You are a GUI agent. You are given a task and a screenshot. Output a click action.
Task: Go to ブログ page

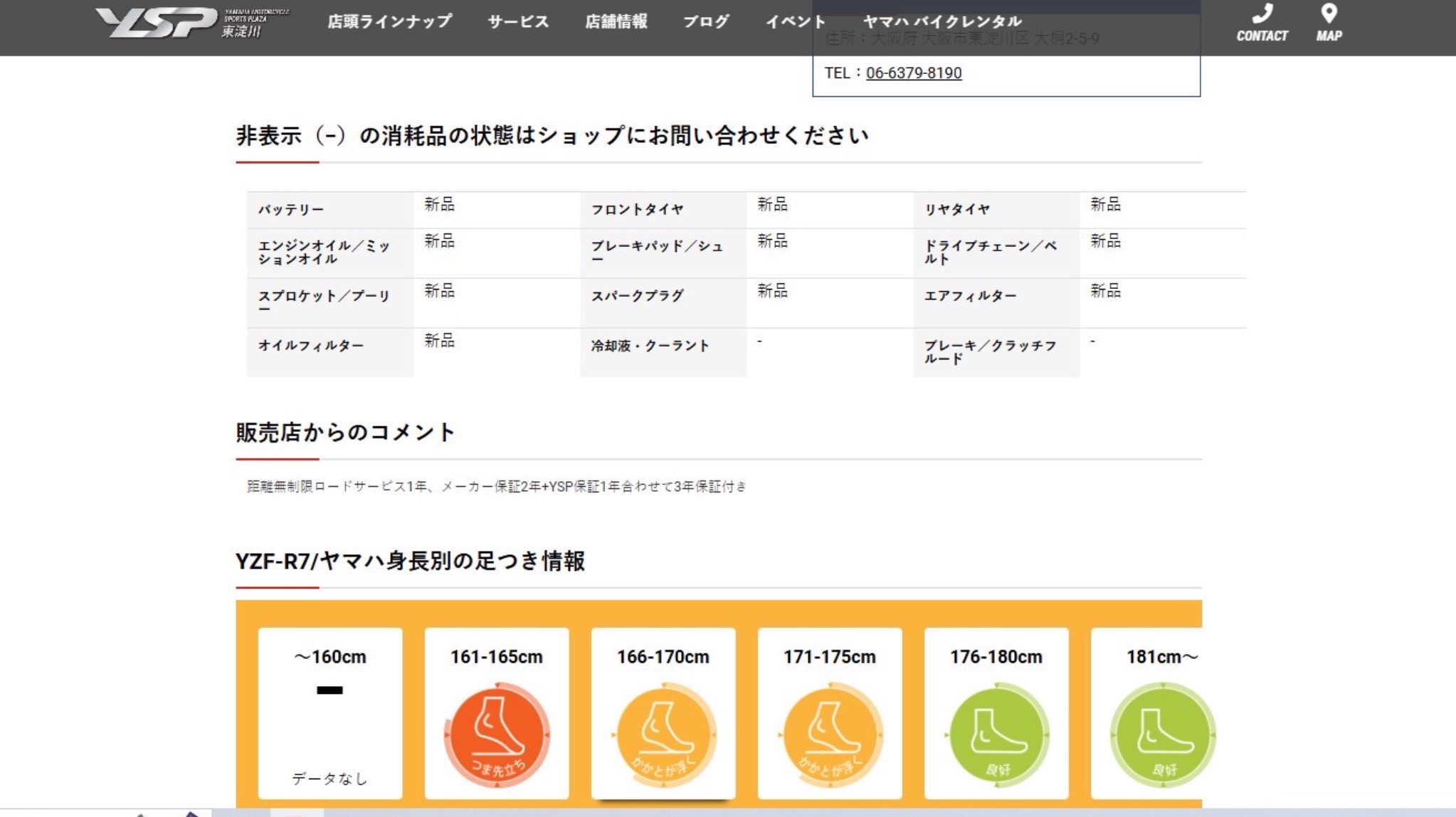point(706,21)
